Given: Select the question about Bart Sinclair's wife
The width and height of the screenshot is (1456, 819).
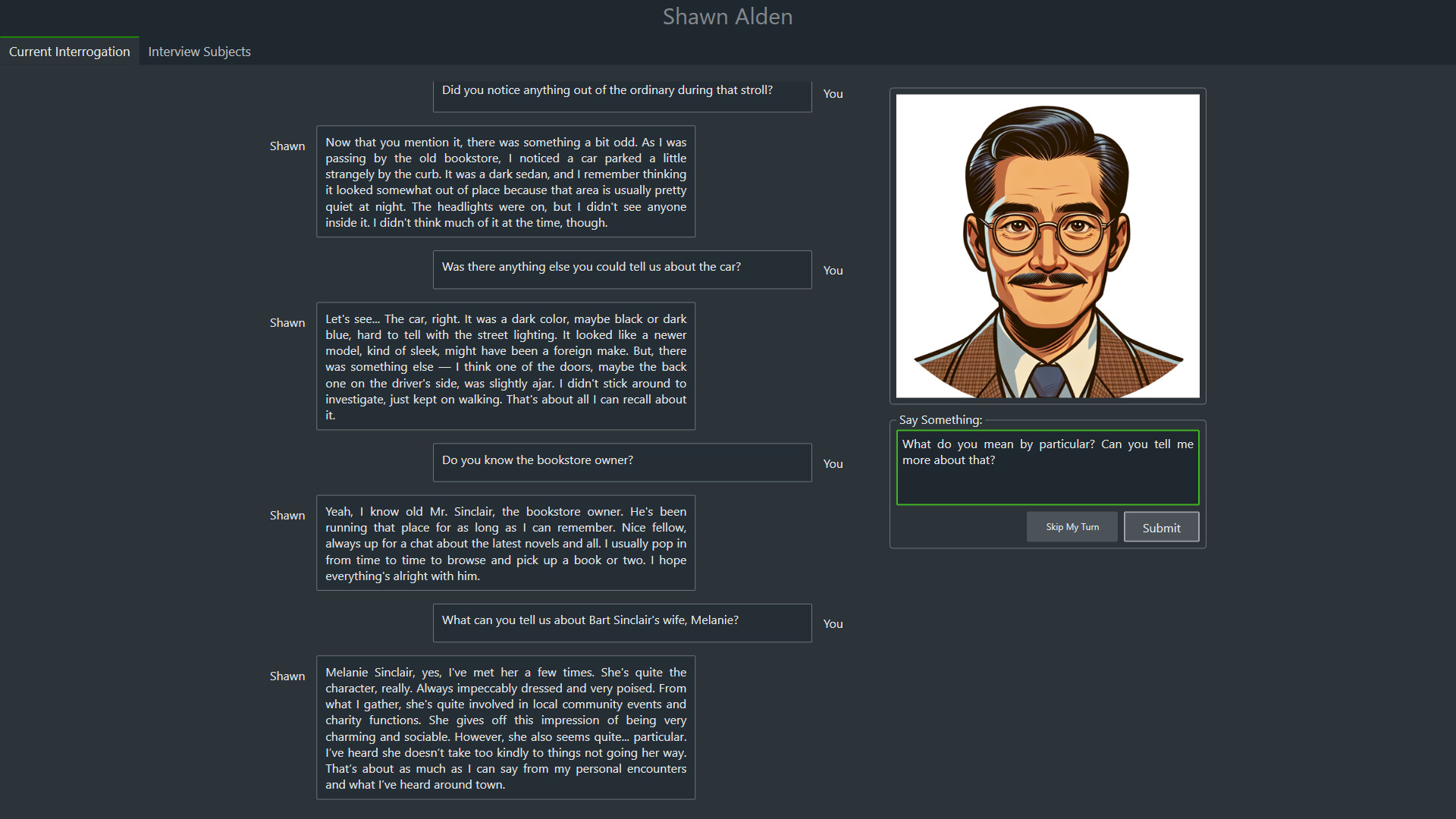Looking at the screenshot, I should (622, 623).
